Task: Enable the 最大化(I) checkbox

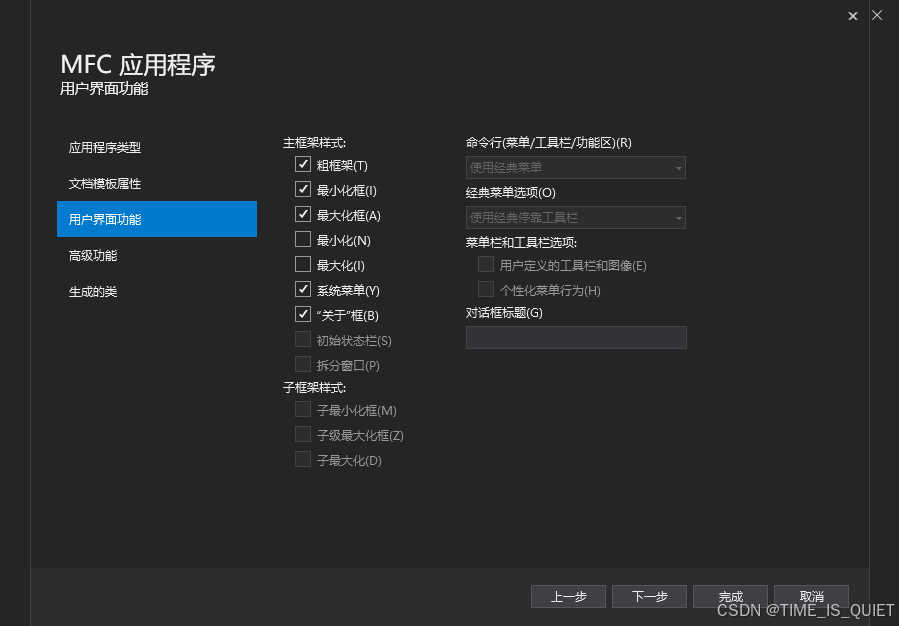Action: point(303,264)
